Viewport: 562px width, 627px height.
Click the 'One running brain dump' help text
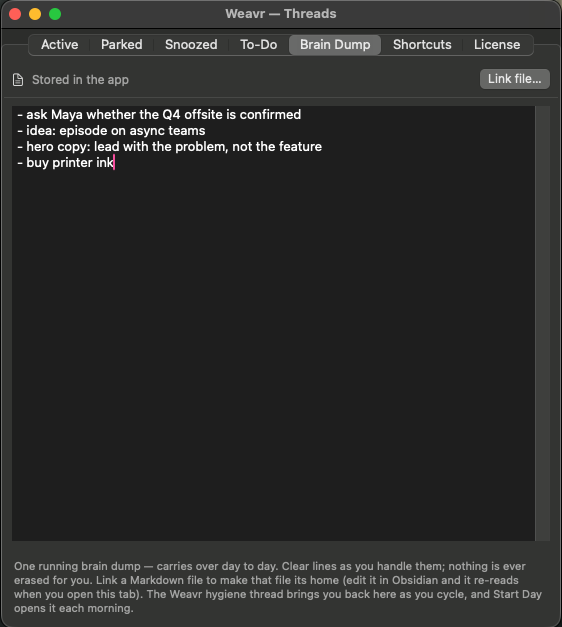(278, 587)
